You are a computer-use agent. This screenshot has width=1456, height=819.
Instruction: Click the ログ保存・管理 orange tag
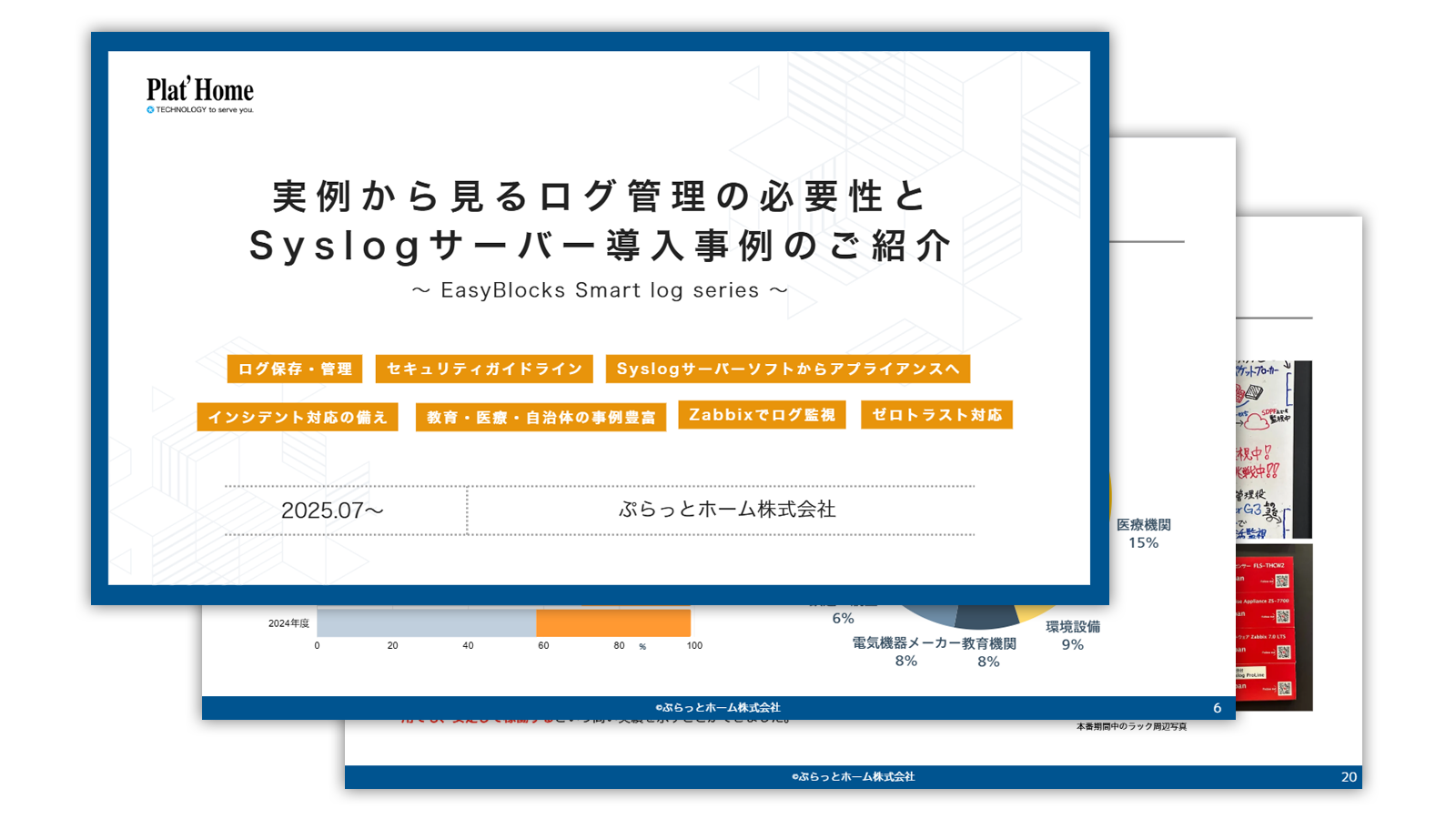(295, 369)
